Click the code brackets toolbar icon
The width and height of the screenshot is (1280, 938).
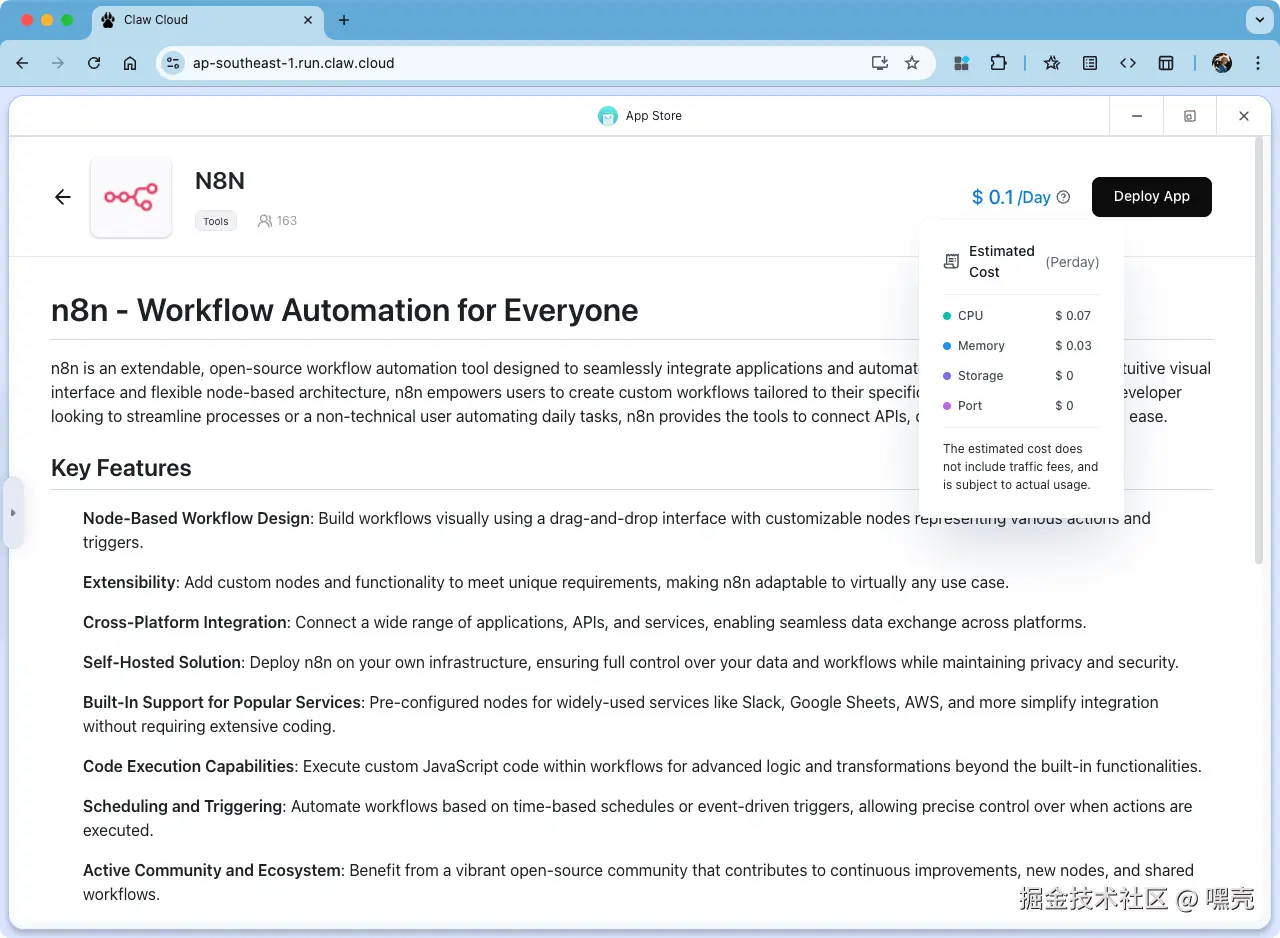click(x=1128, y=63)
